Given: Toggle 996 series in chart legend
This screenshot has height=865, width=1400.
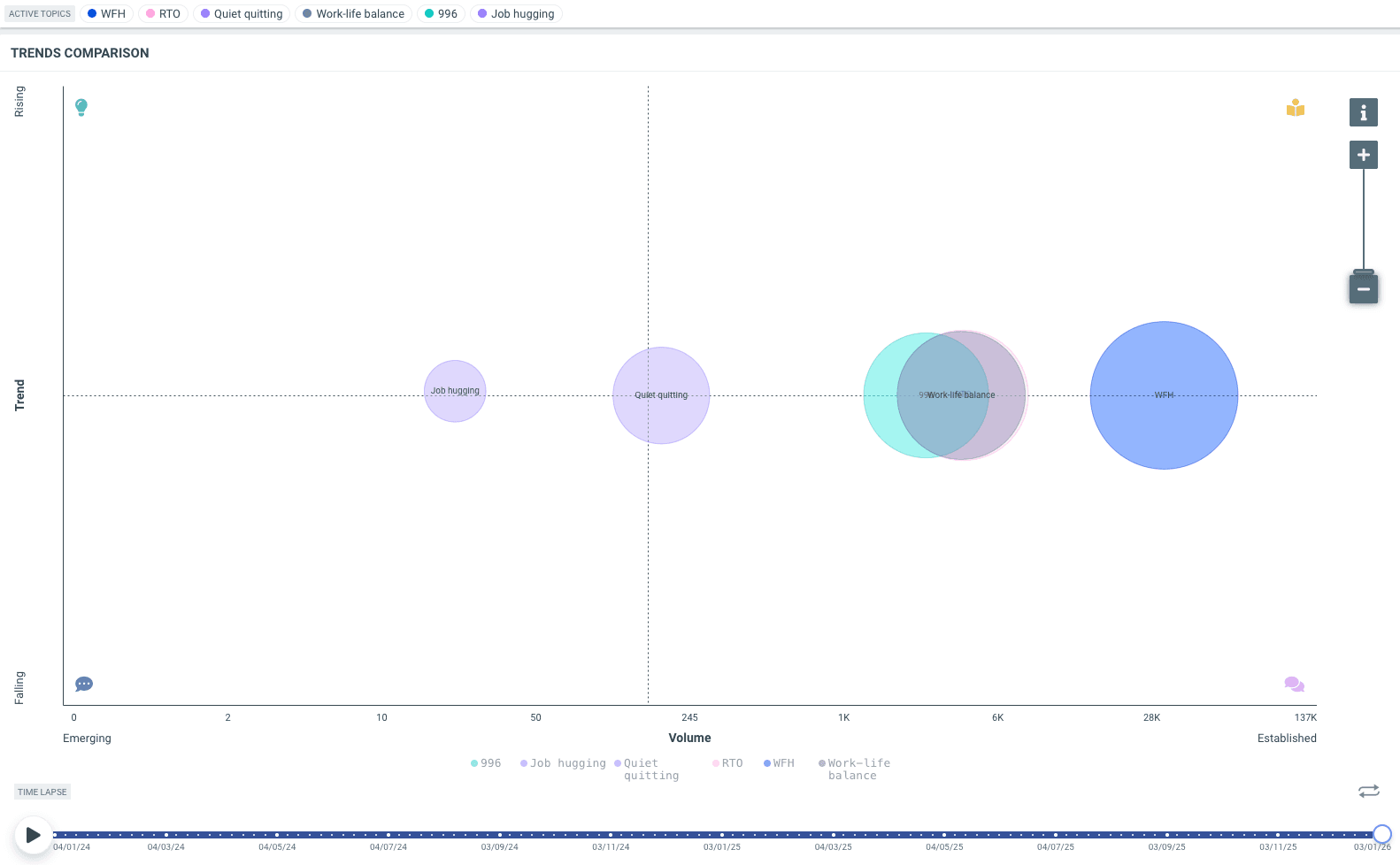Looking at the screenshot, I should (486, 763).
